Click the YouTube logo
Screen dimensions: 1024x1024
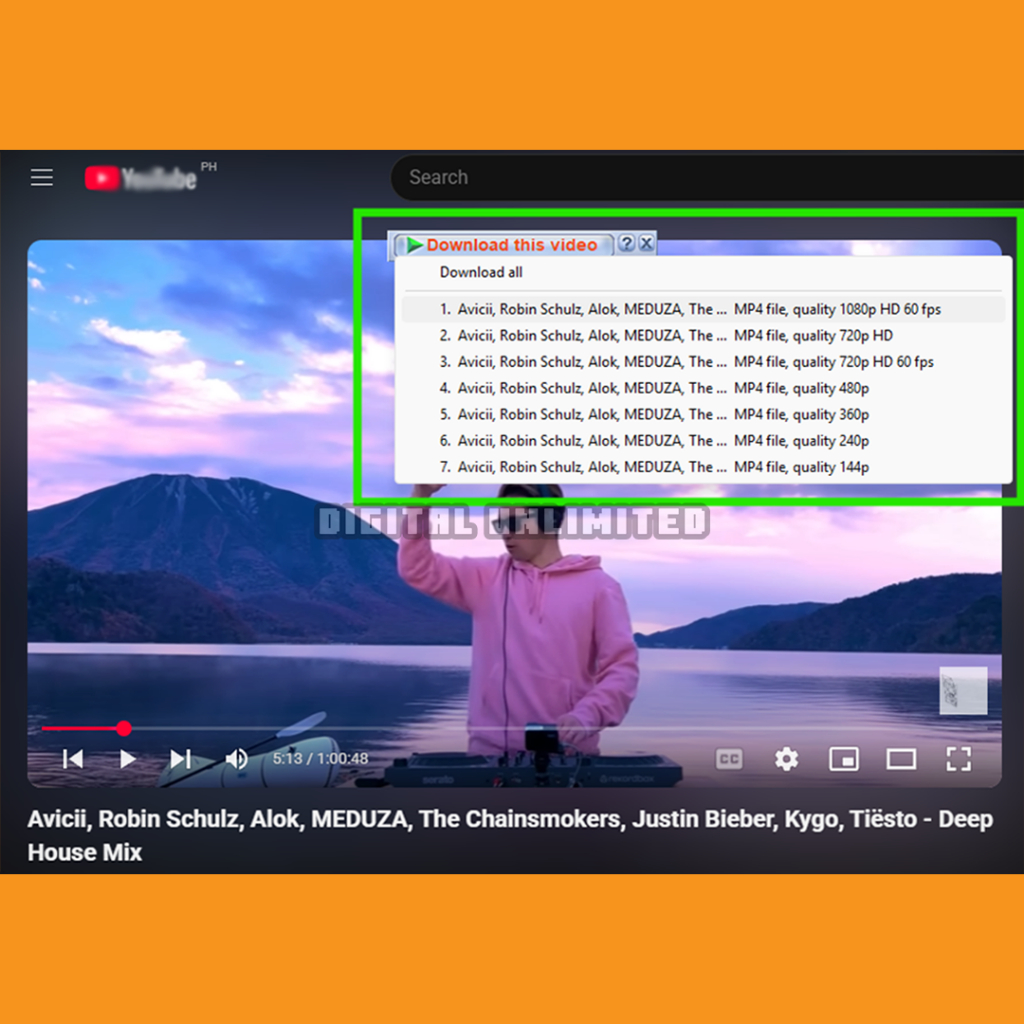pyautogui.click(x=141, y=178)
